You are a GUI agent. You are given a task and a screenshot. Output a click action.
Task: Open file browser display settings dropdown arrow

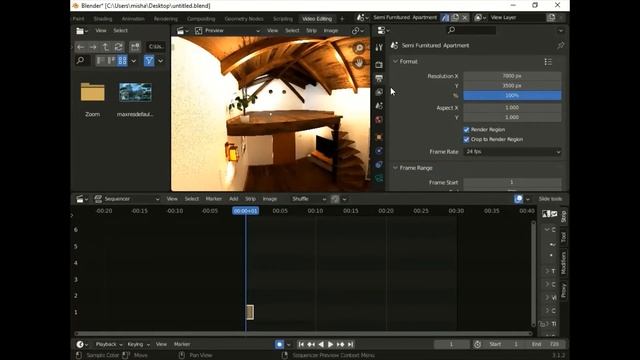[133, 61]
